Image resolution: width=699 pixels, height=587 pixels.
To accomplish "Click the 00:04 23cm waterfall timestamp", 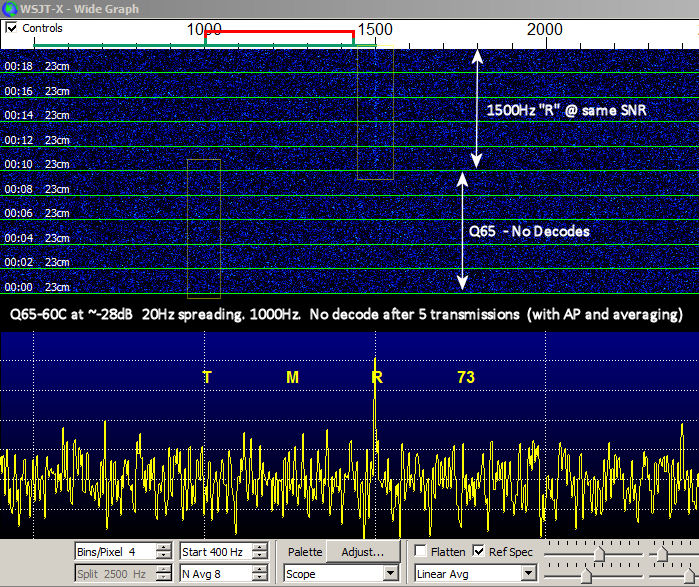I will pos(37,238).
